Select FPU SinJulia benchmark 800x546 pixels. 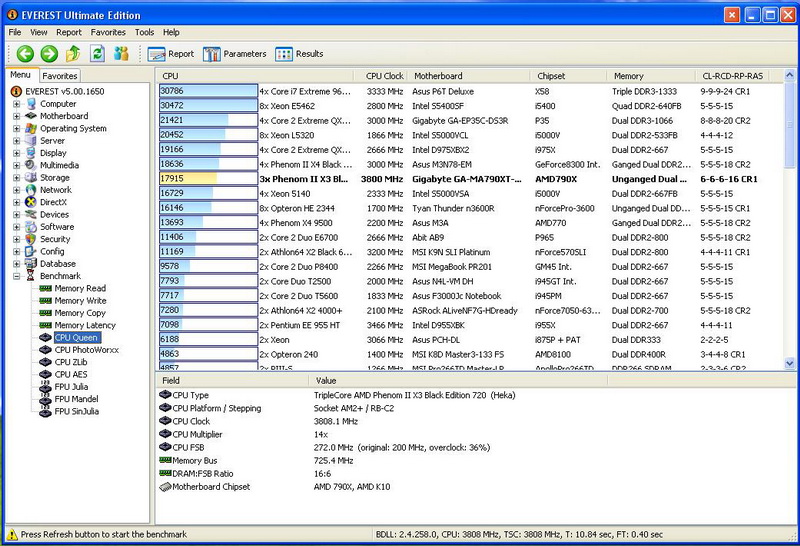77,411
